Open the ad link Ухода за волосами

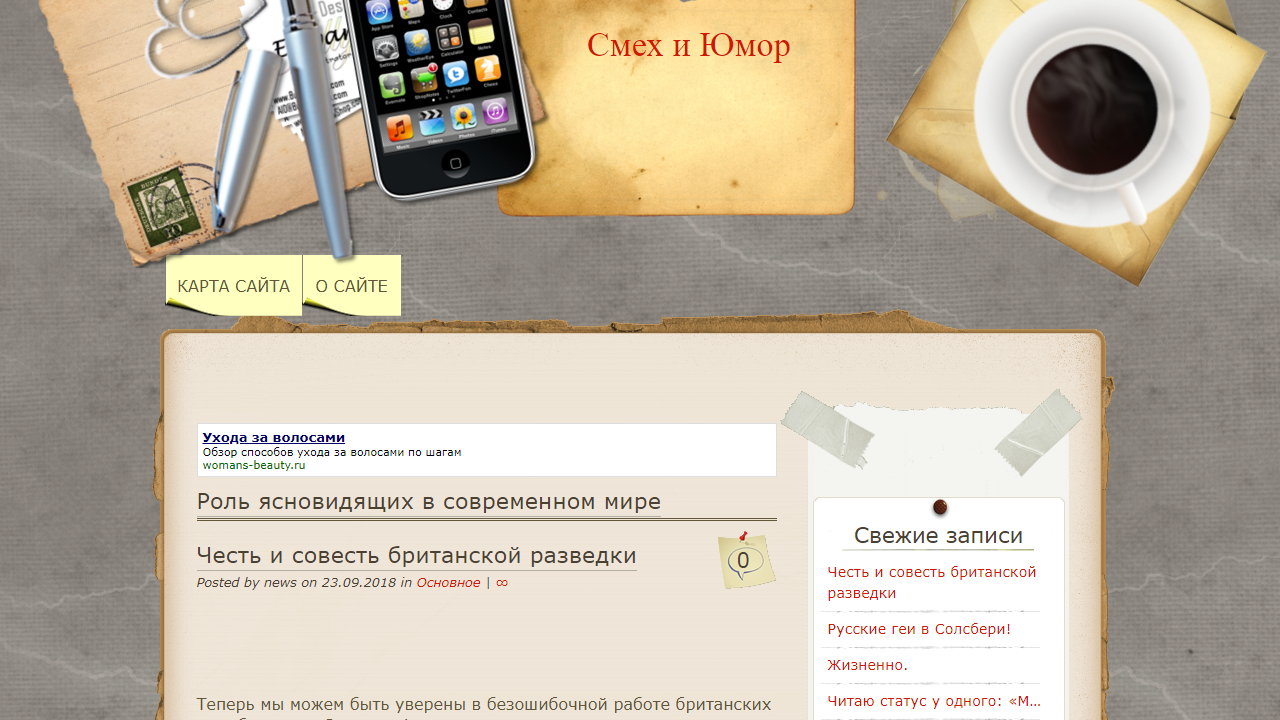point(272,437)
